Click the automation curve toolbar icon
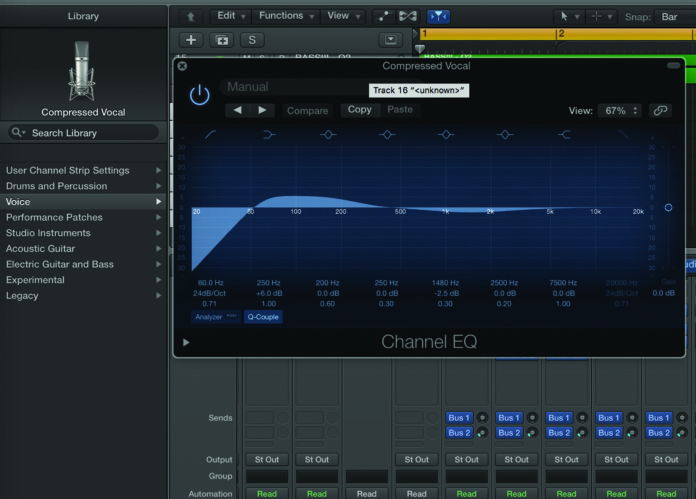The image size is (696, 499). [383, 17]
